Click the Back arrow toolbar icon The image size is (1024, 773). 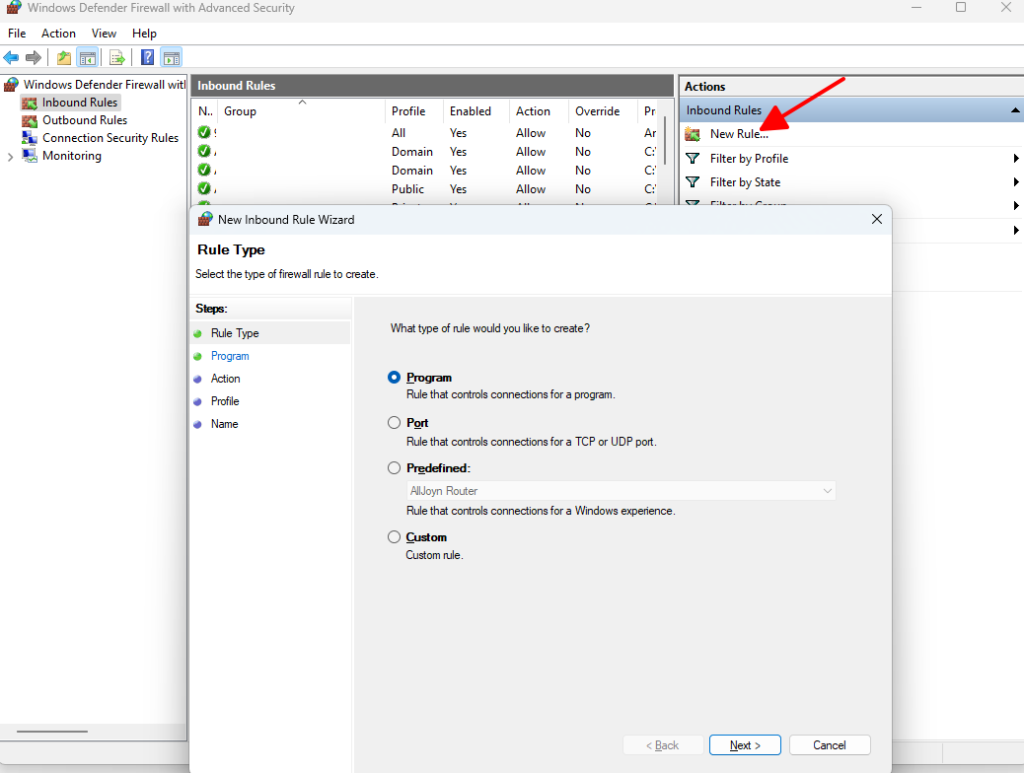tap(11, 57)
